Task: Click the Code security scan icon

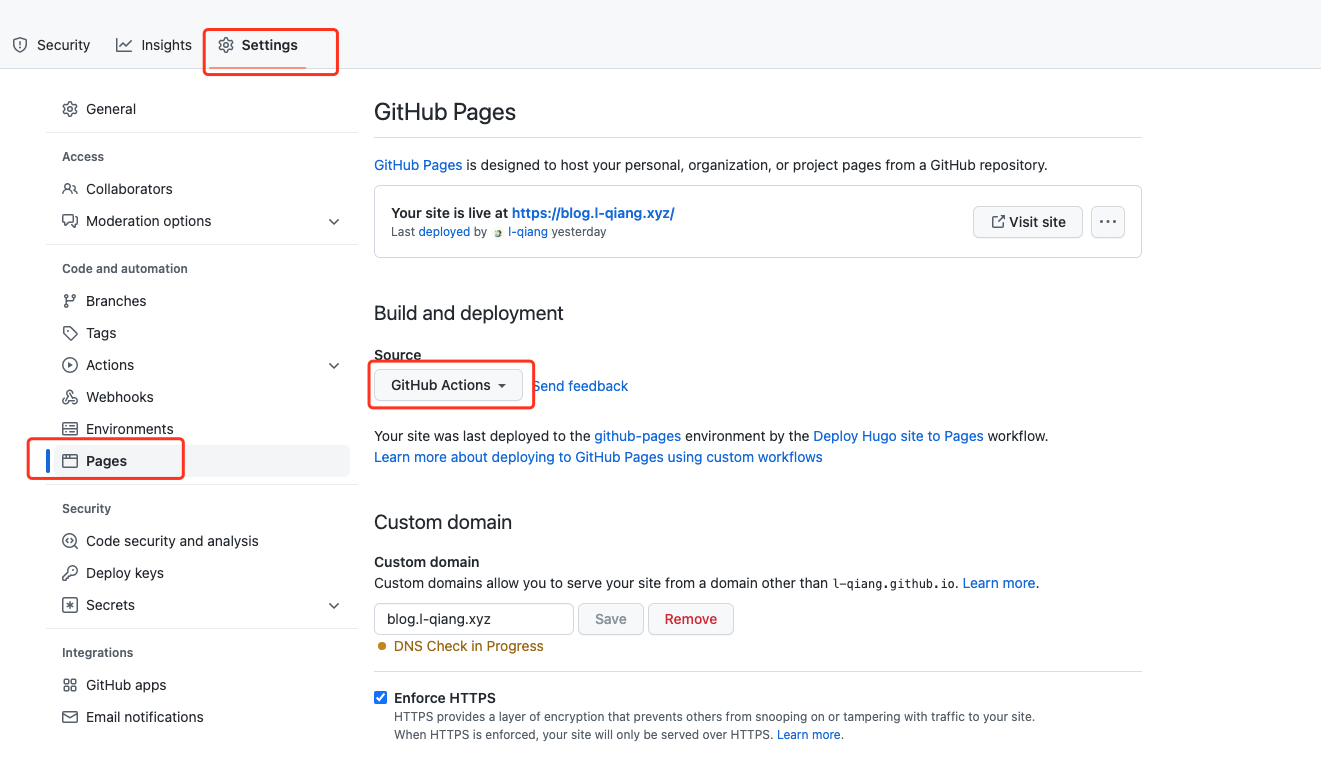Action: pyautogui.click(x=70, y=541)
